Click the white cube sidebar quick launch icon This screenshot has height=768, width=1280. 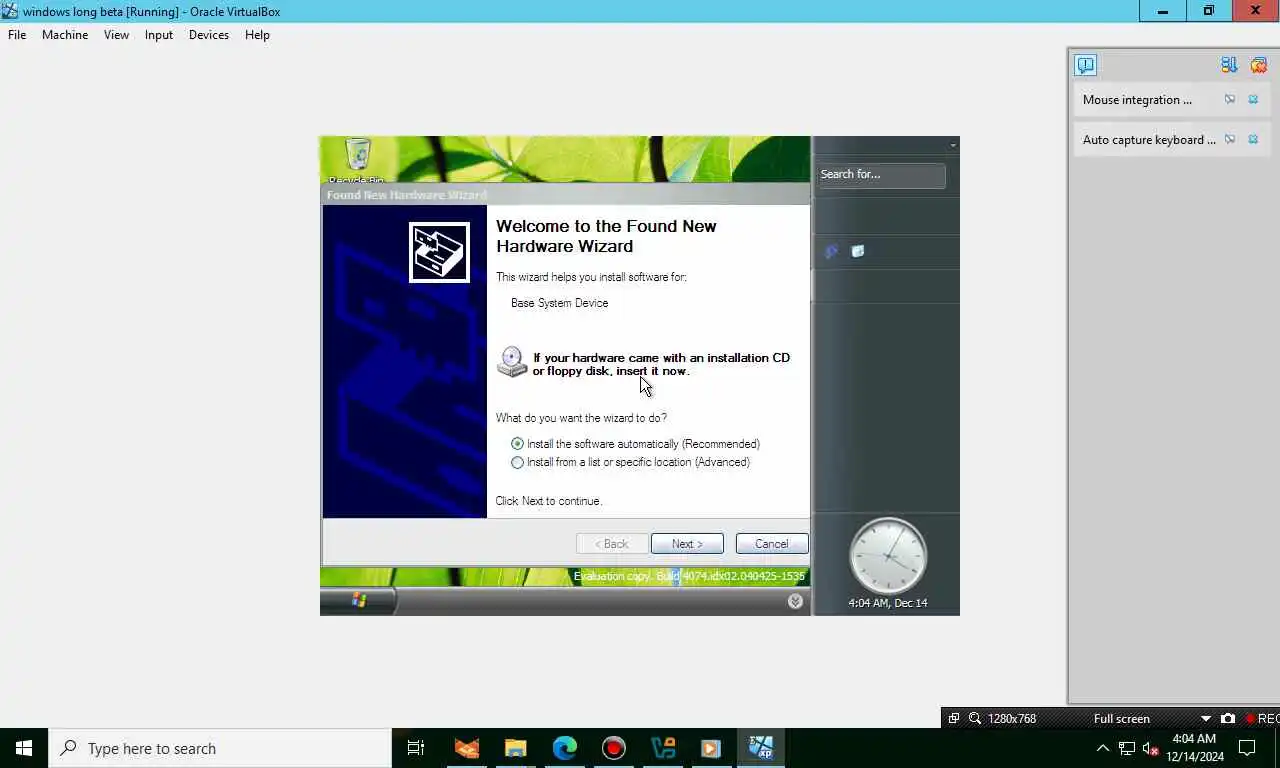[x=857, y=251]
